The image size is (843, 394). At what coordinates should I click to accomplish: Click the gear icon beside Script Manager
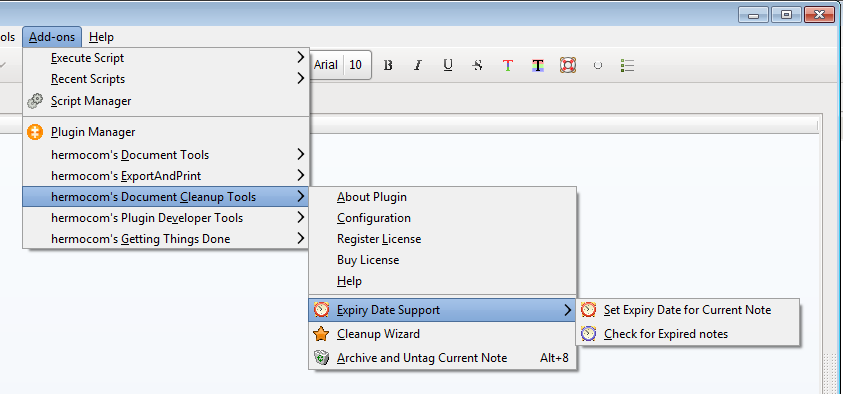tap(35, 101)
